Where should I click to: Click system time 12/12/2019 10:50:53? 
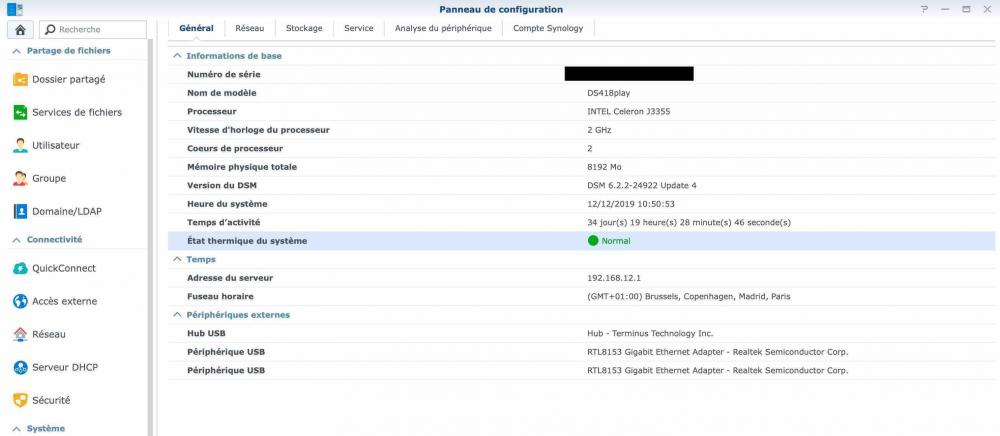pos(631,204)
